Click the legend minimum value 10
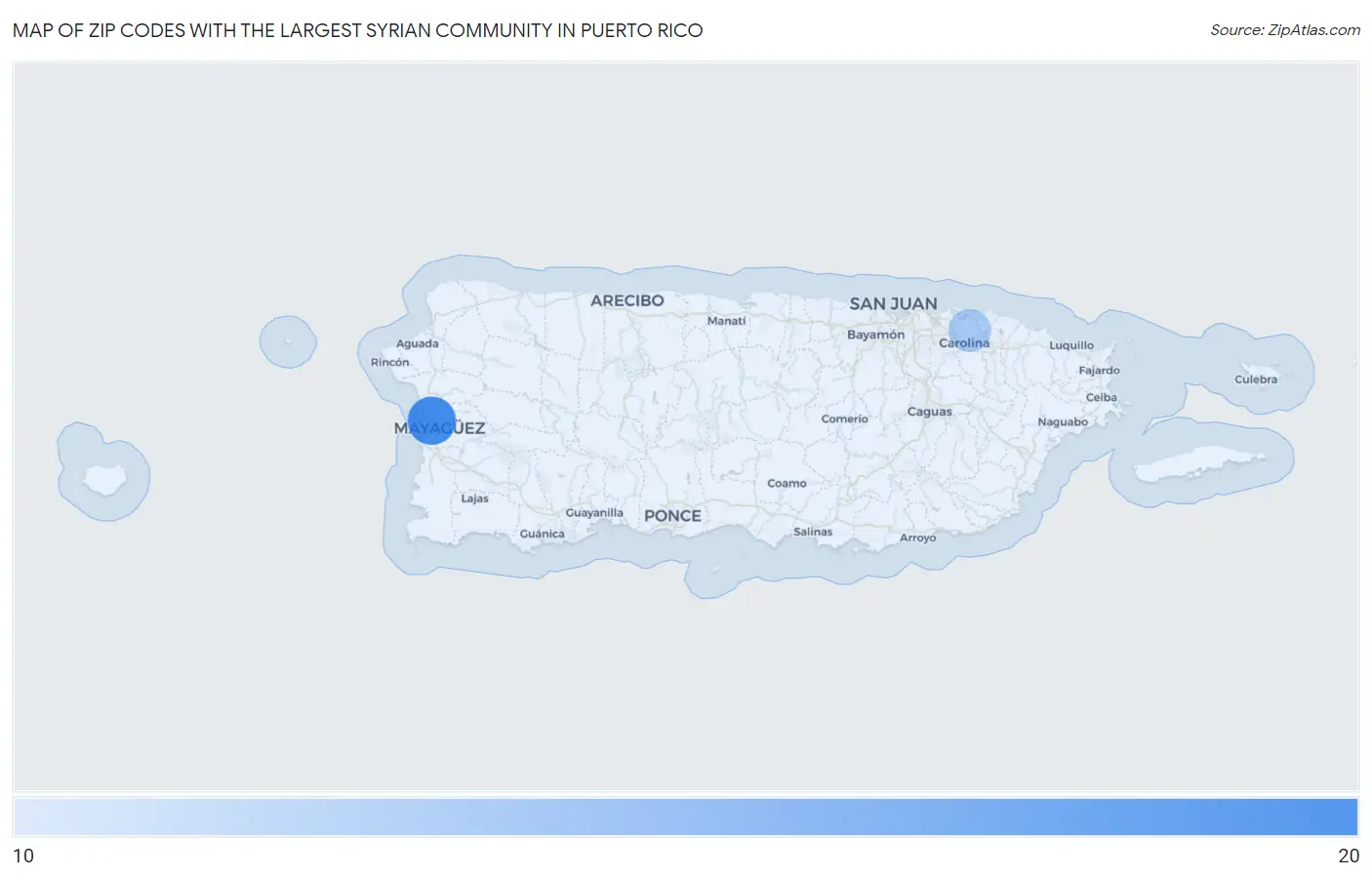Screen dimensions: 1372x877 click(23, 857)
